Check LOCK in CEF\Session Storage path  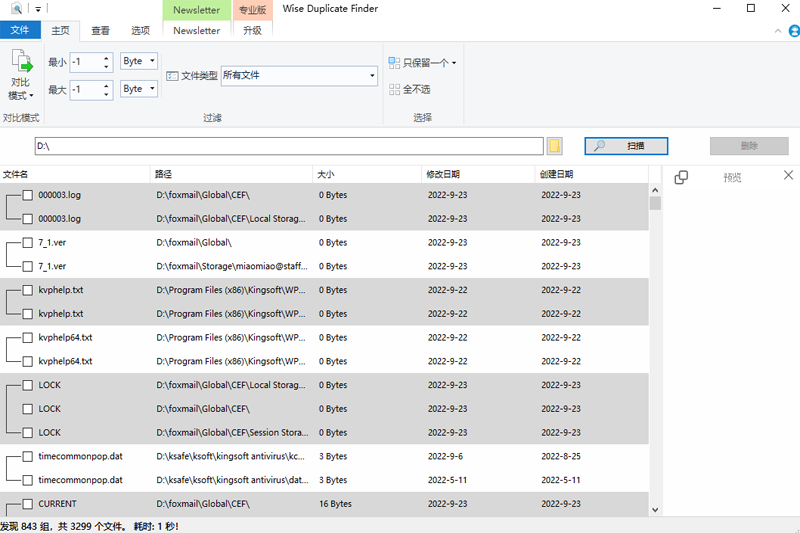click(x=28, y=433)
